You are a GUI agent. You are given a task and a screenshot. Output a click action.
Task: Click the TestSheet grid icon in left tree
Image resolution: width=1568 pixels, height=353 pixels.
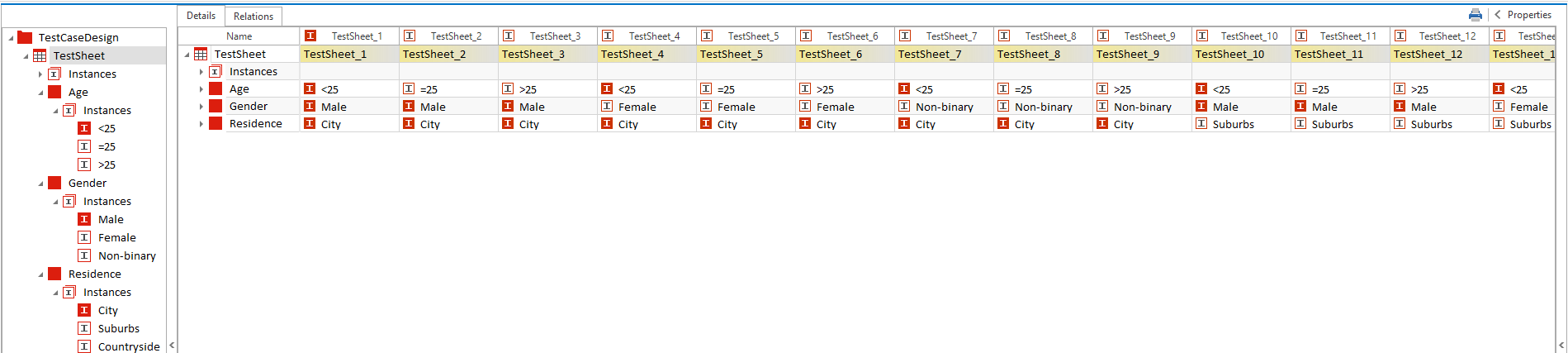tap(40, 55)
